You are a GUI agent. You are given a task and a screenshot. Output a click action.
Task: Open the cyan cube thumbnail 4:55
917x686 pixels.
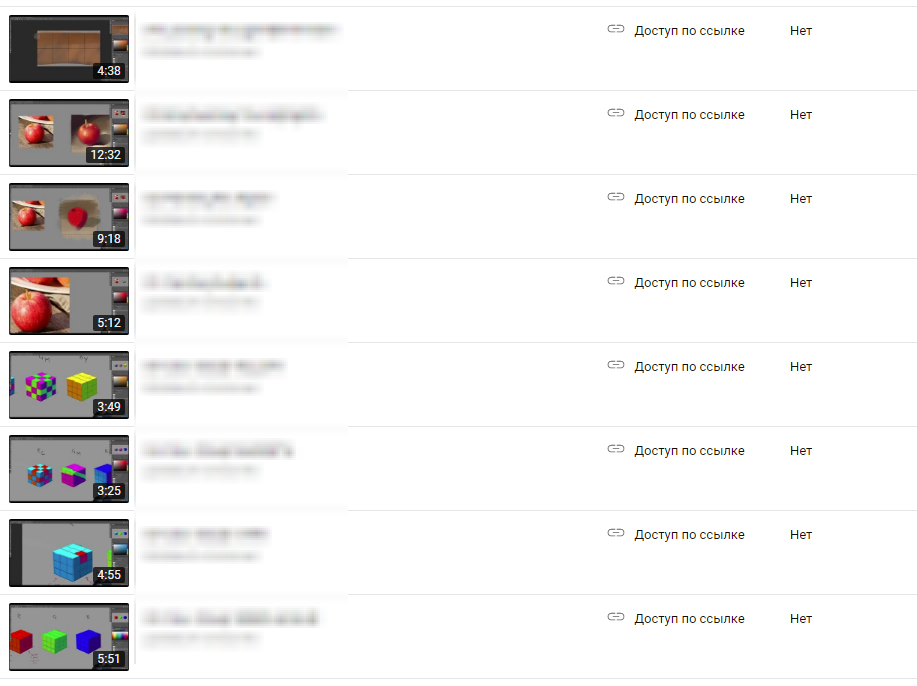[x=69, y=553]
